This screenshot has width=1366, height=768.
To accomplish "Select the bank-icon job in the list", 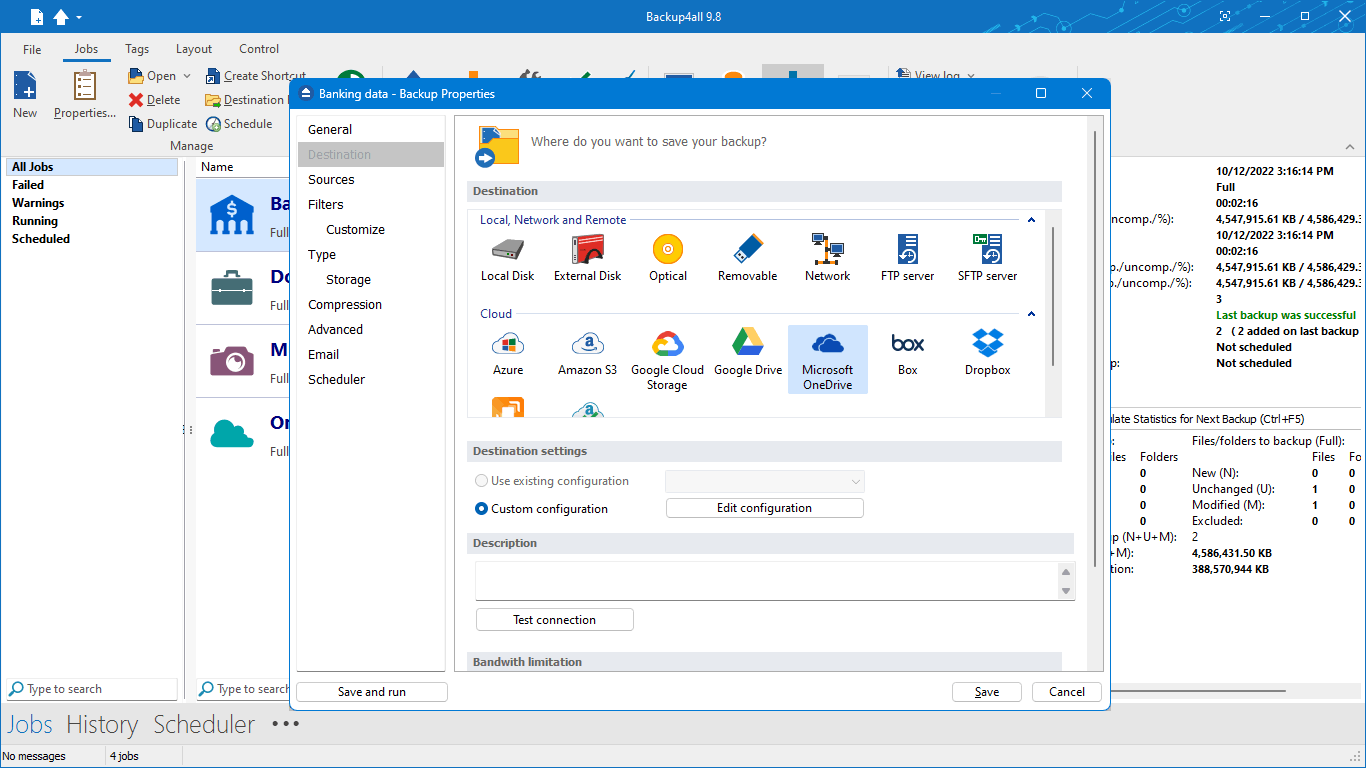I will point(232,215).
